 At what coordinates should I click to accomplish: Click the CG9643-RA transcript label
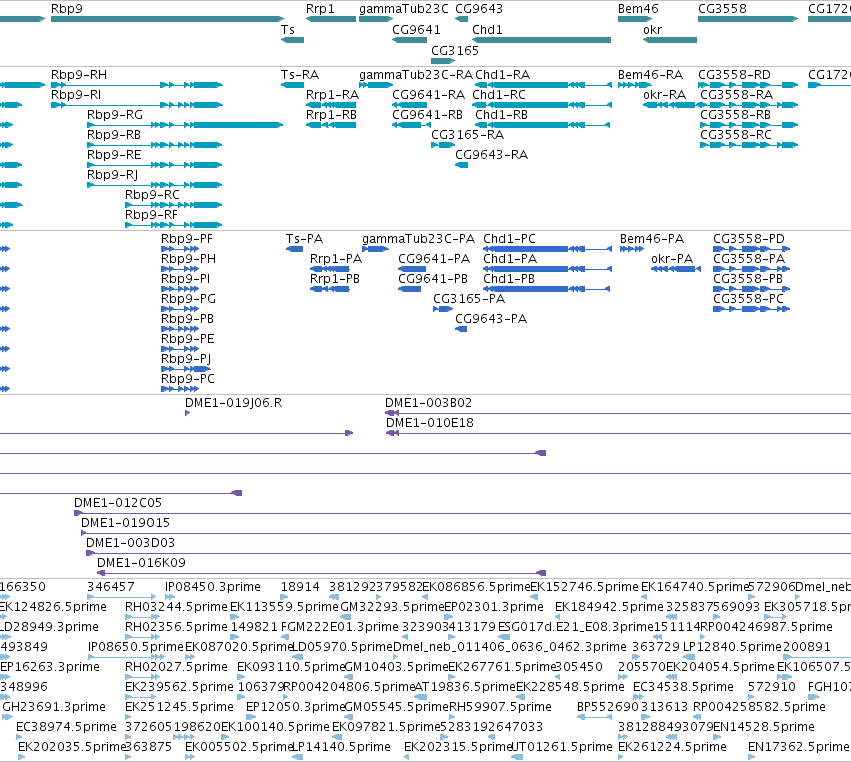pos(491,154)
